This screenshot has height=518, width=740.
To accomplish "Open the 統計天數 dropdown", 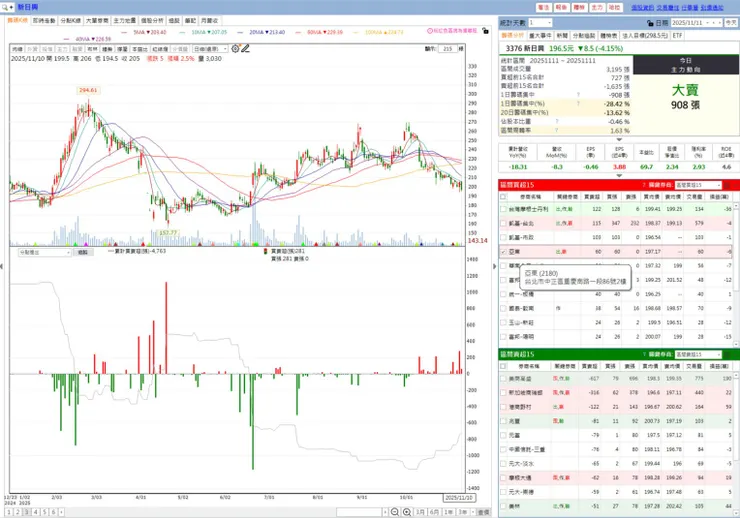I will pyautogui.click(x=539, y=23).
